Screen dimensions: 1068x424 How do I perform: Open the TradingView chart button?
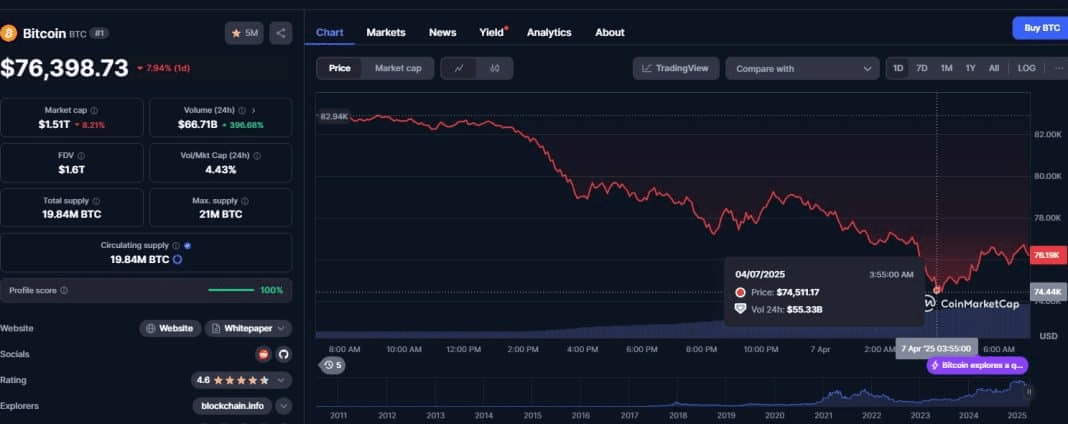[x=676, y=68]
